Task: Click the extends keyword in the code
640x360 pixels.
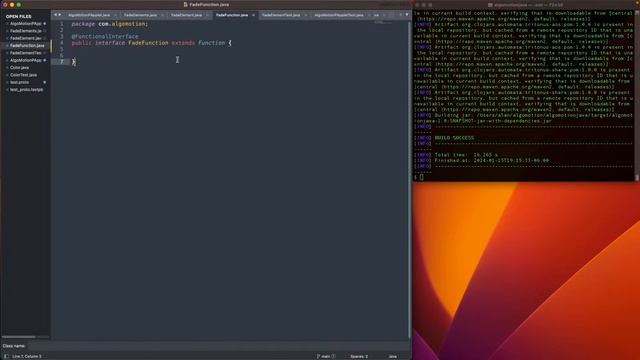Action: 183,43
